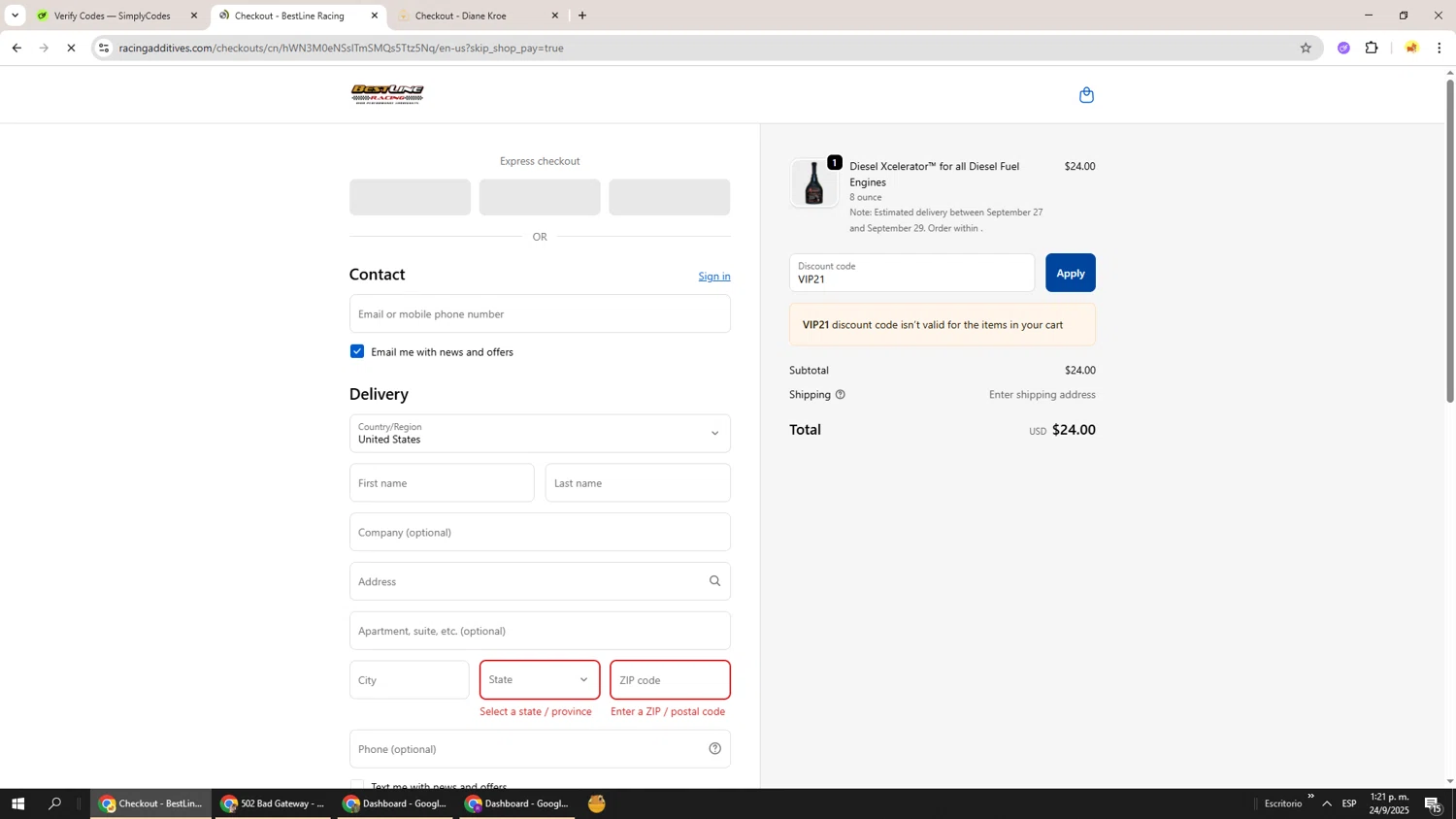View site information icon in address bar
Screen dimensions: 1456x819
pos(104,48)
